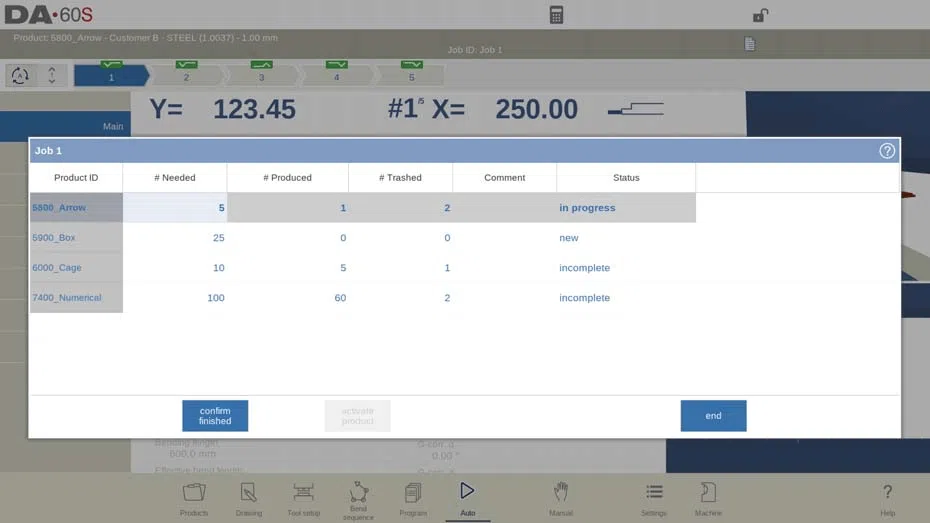930x523 pixels.
Task: Click the X value 250.00
Action: [536, 109]
